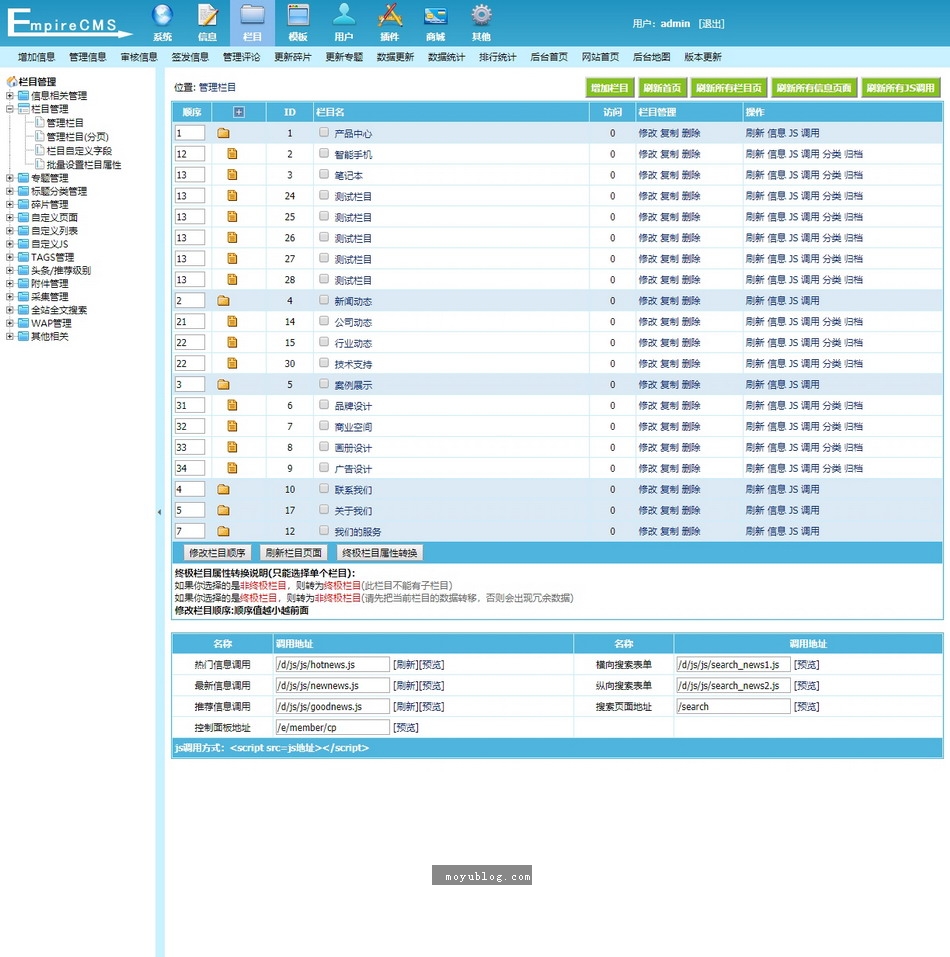Expand the 附件管理 tree node
Screen dimensions: 950x957
coord(10,283)
